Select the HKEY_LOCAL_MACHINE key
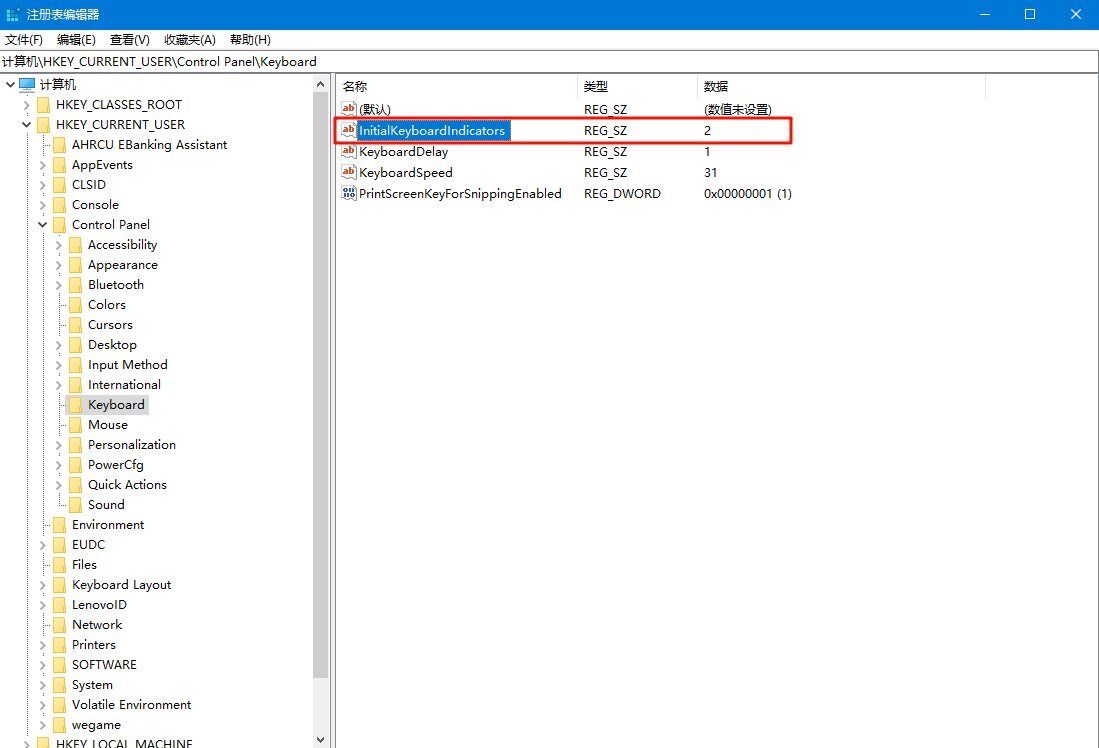Screen dimensions: 1099x748 tap(124, 742)
